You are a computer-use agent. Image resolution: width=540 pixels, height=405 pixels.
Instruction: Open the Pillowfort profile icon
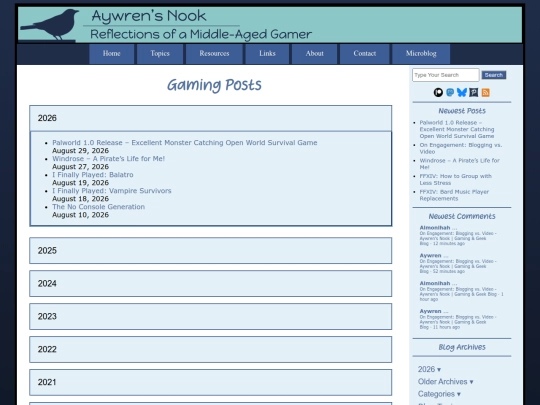point(474,92)
